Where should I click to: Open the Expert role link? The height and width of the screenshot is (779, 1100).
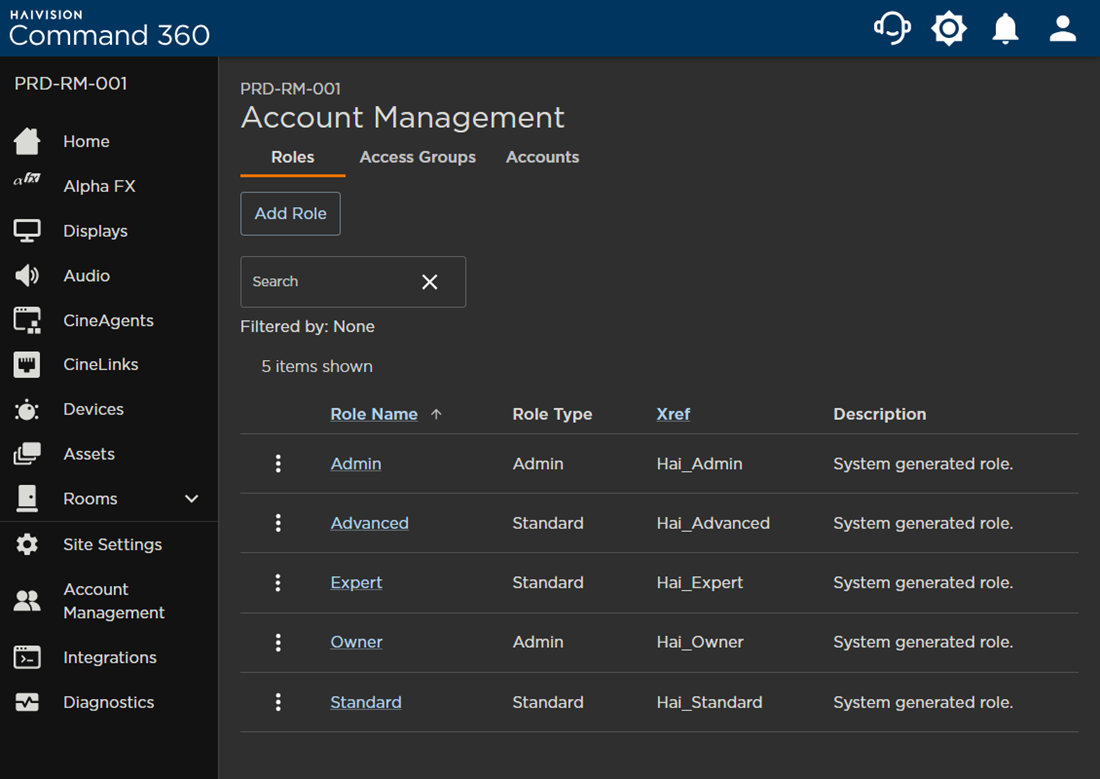[356, 582]
